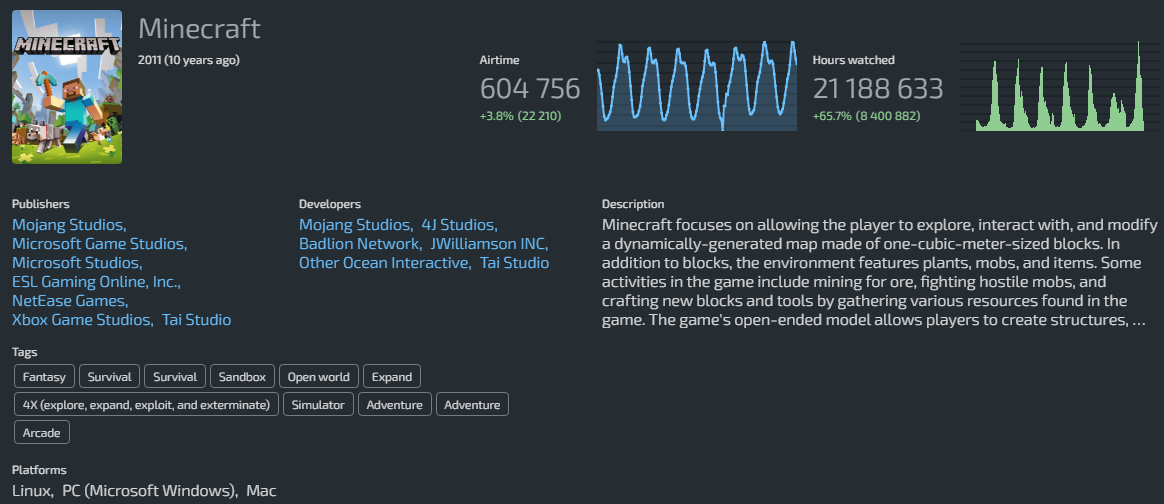
Task: Click the Hours watched value 21 188 633
Action: coord(878,89)
